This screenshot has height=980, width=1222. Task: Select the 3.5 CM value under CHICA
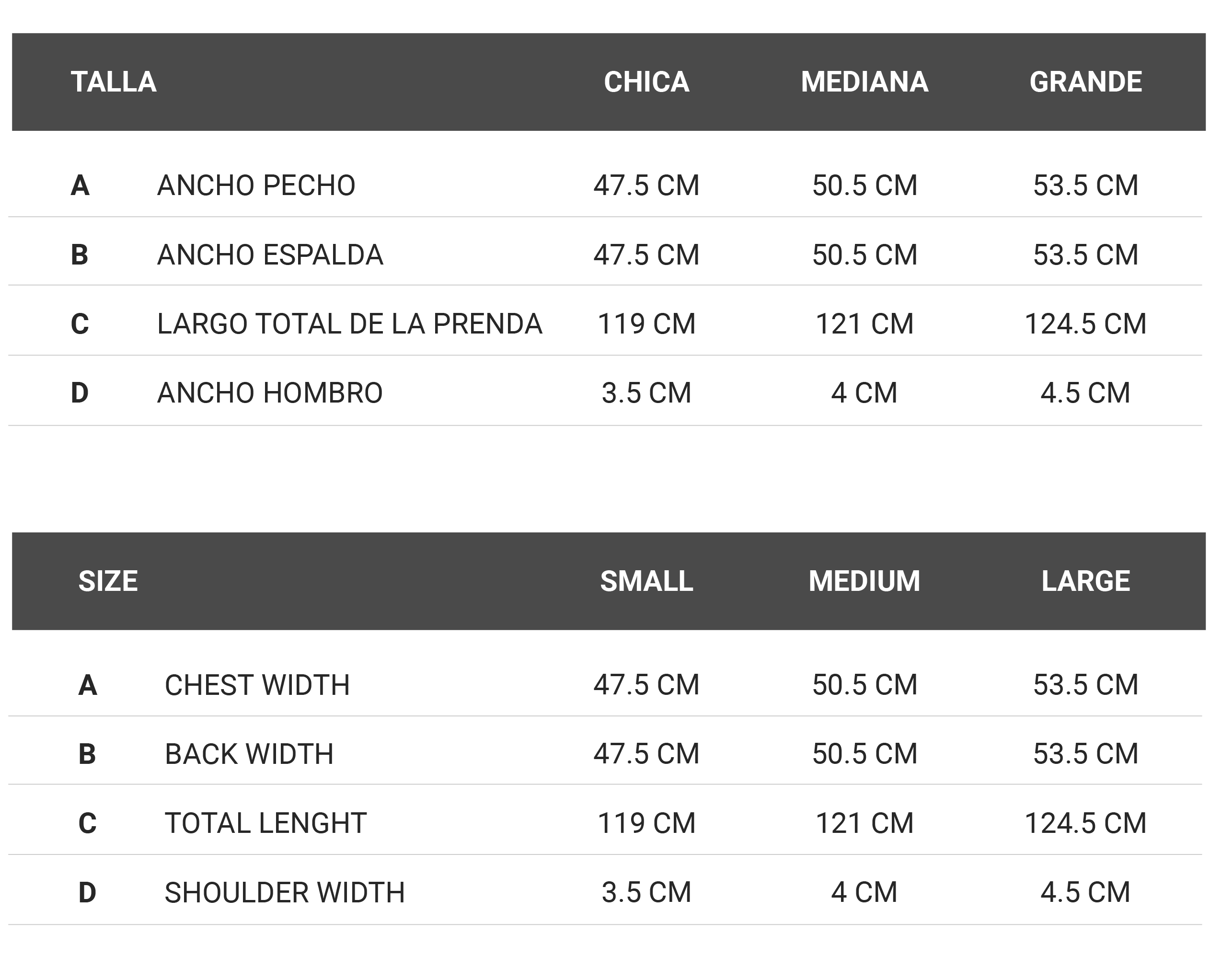click(647, 393)
